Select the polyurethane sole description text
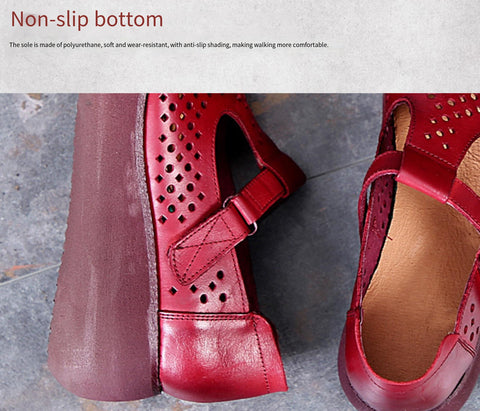 [x=169, y=45]
